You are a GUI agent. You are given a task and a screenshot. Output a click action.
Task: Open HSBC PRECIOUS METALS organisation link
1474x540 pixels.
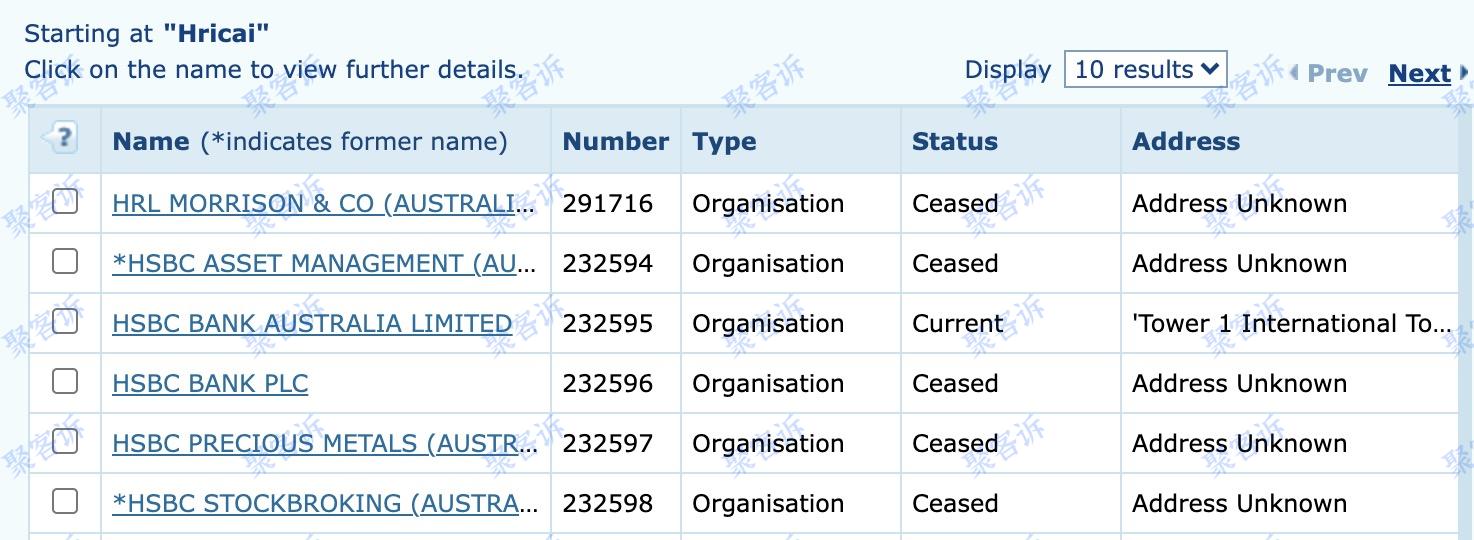coord(325,444)
